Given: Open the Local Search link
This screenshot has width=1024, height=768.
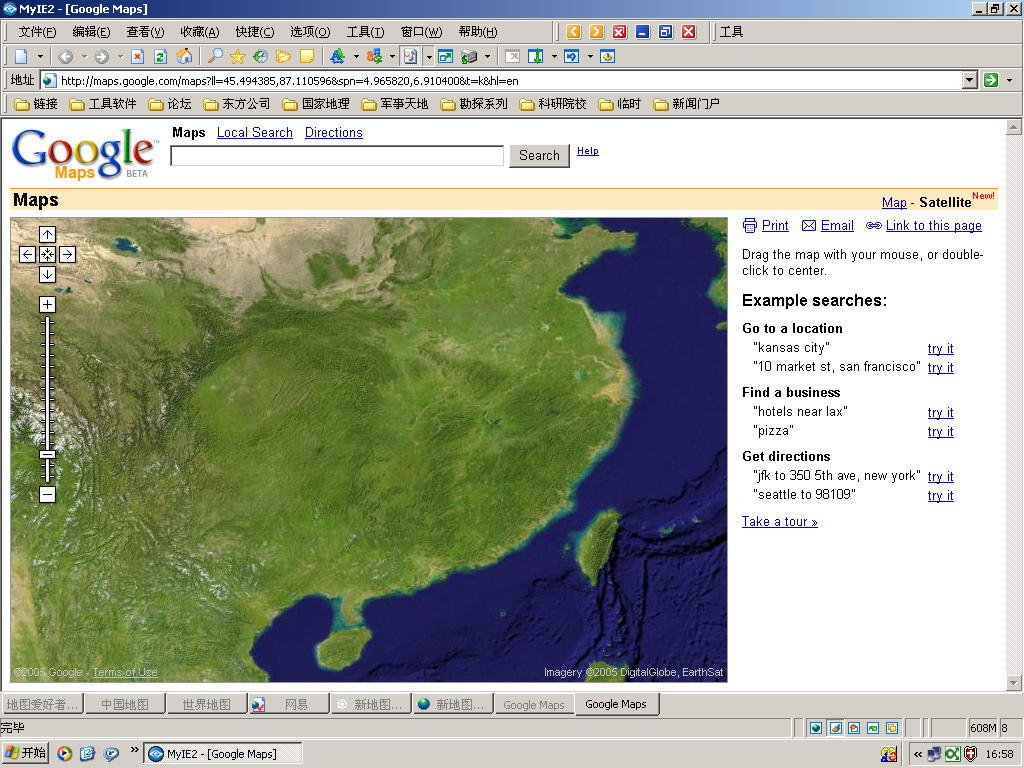Looking at the screenshot, I should 255,132.
